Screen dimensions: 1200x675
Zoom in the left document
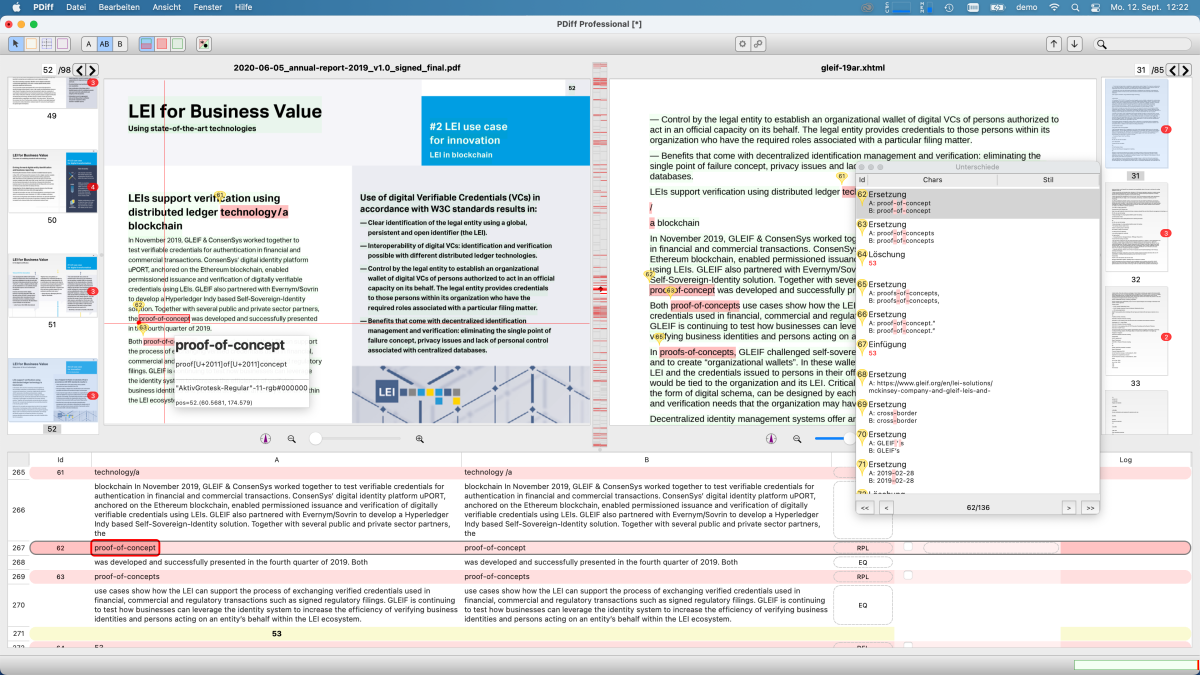pos(420,439)
